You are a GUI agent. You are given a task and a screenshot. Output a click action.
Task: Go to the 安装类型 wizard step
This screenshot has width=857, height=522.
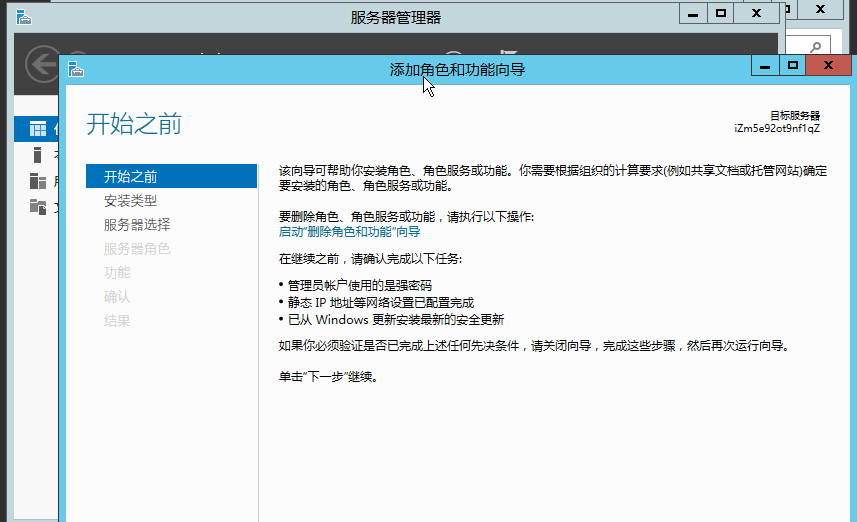coord(130,201)
